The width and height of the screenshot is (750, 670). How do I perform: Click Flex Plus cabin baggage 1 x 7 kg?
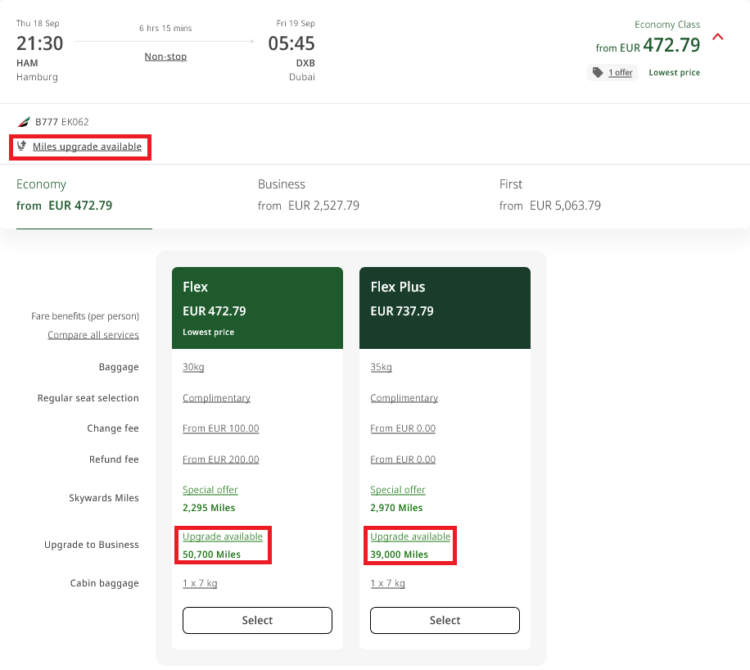387,583
